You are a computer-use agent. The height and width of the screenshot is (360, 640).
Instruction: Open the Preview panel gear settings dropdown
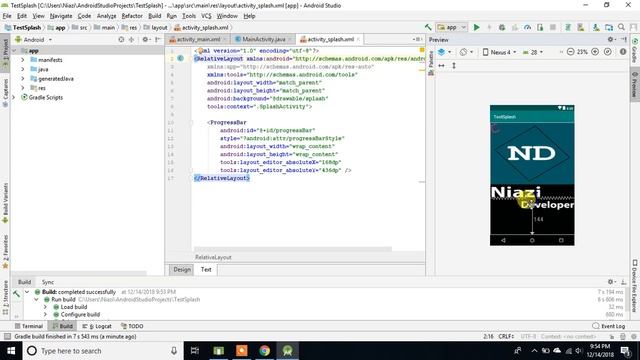pyautogui.click(x=611, y=40)
